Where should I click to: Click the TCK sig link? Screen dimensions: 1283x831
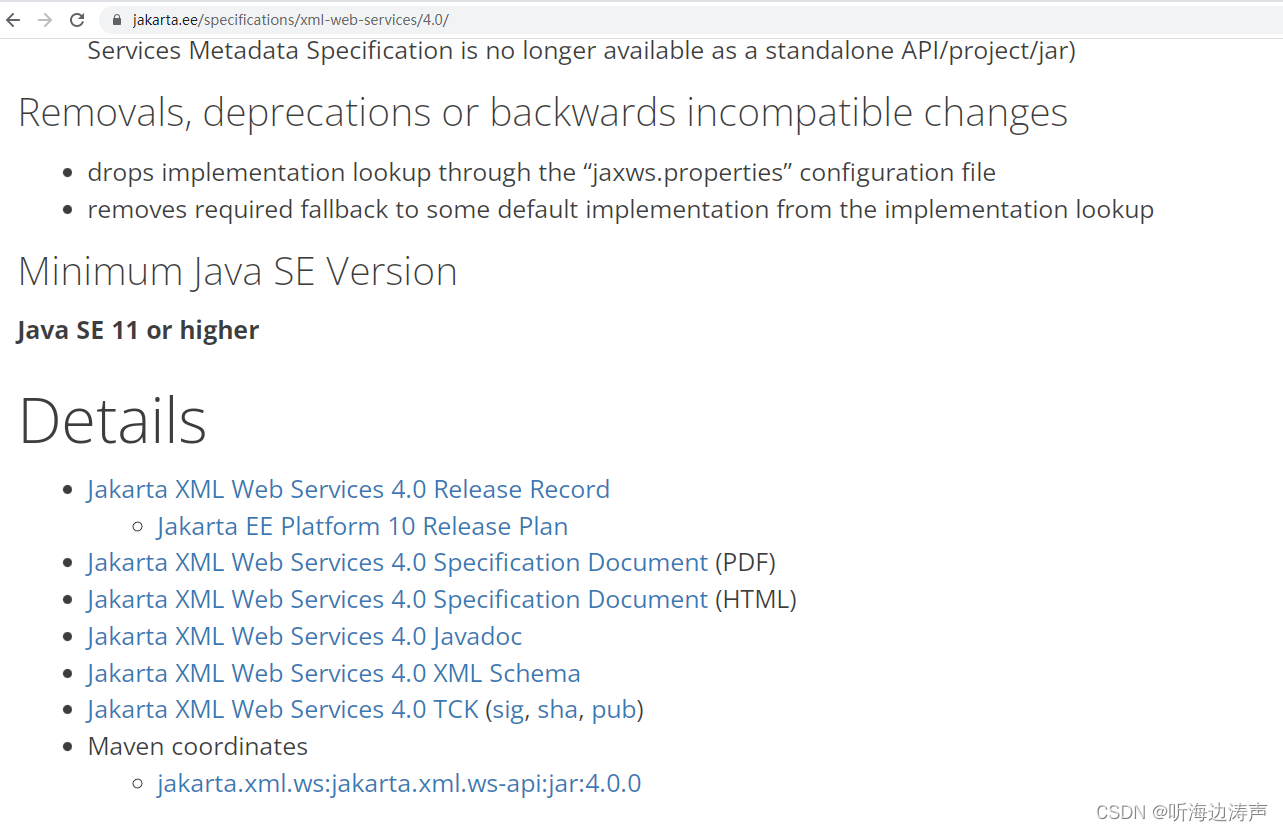point(507,710)
